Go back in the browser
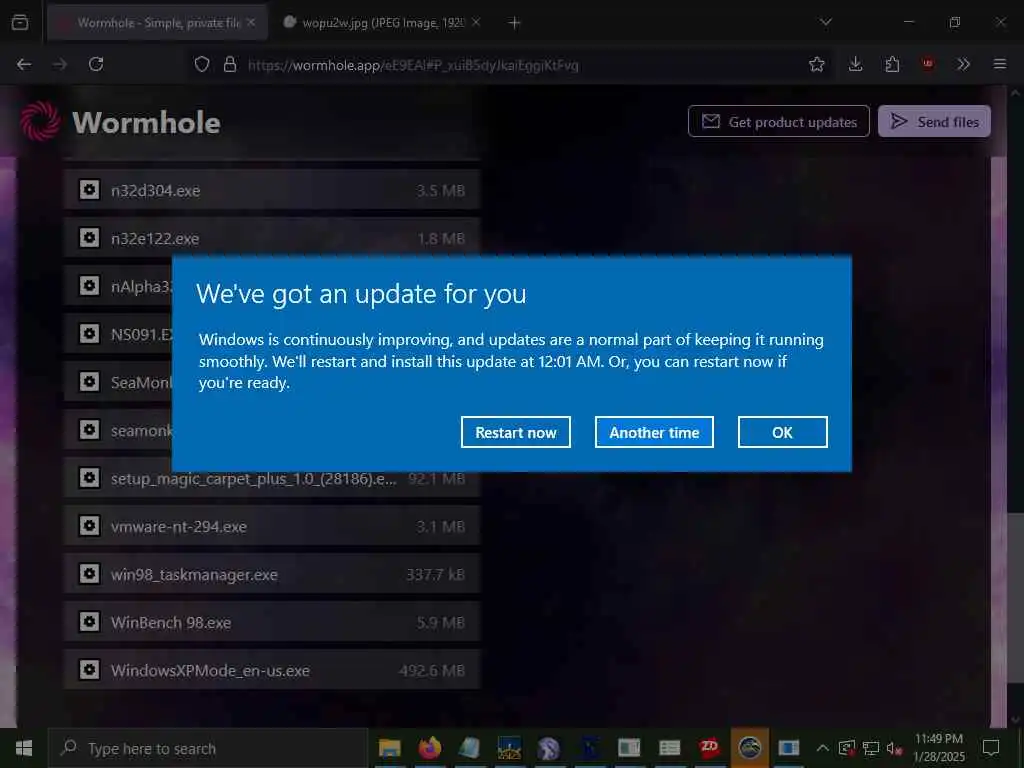The width and height of the screenshot is (1024, 768). click(x=24, y=64)
